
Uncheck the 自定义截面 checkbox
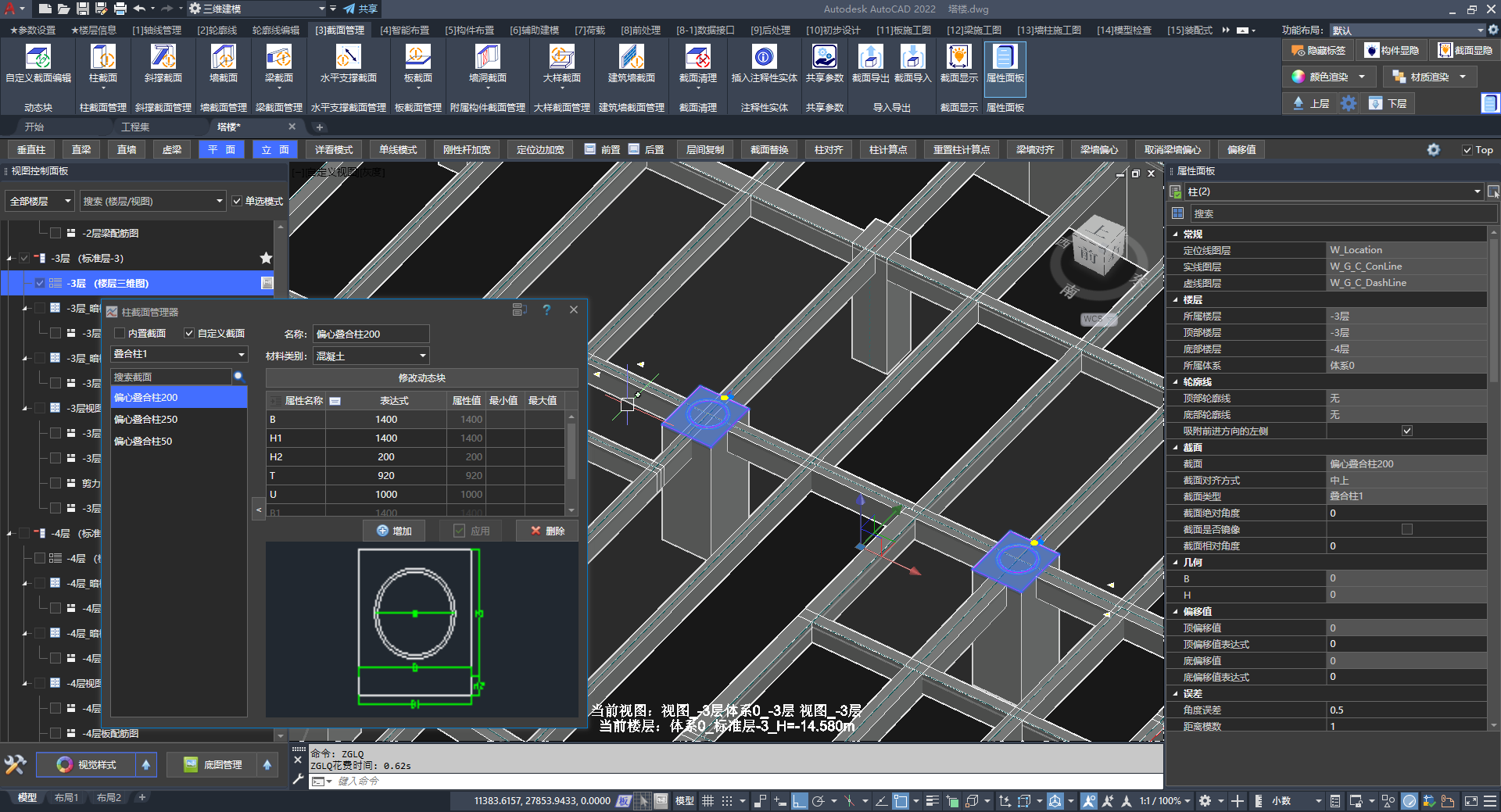pyautogui.click(x=189, y=334)
